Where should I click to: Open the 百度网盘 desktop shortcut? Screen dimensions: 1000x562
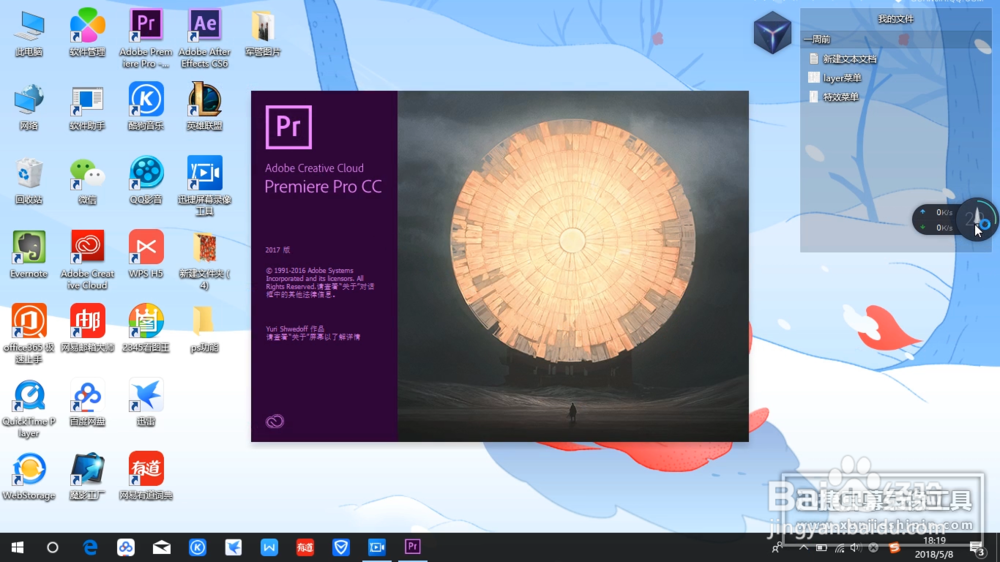(x=87, y=403)
